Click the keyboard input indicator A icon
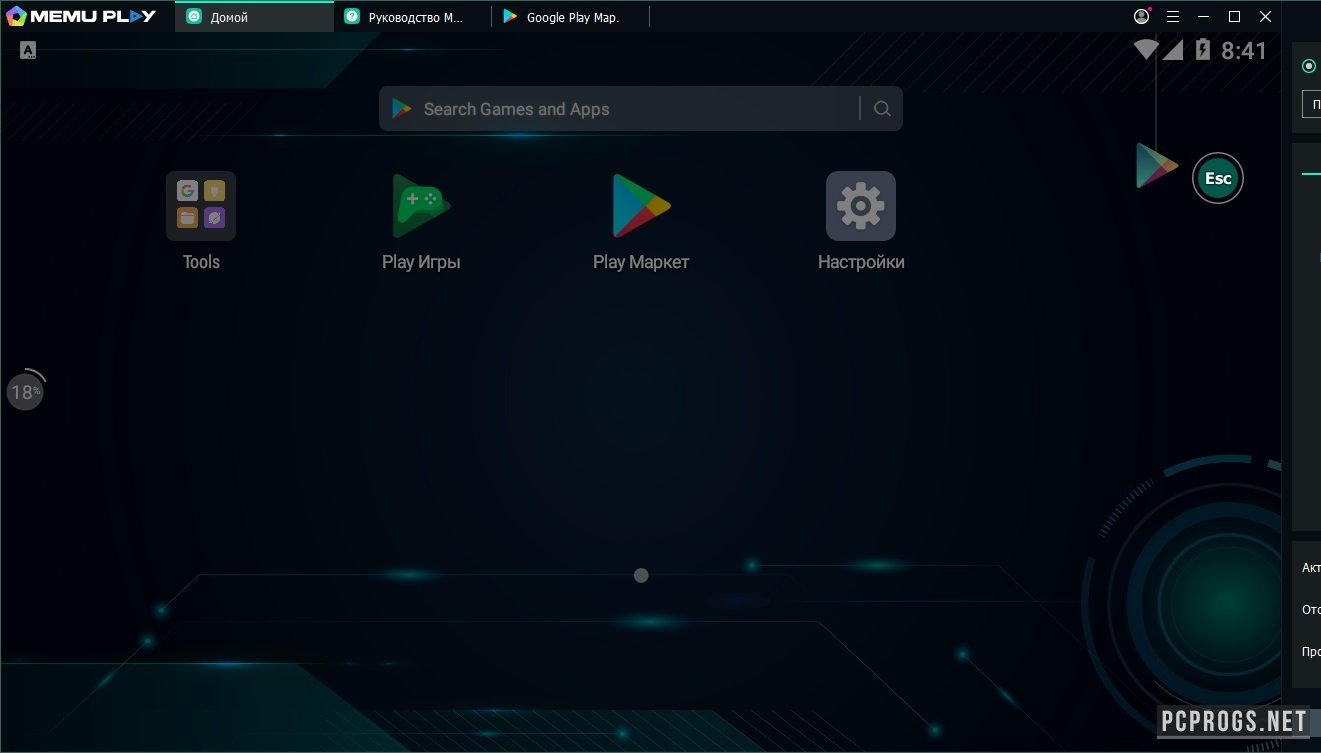This screenshot has width=1321, height=753. [x=28, y=50]
